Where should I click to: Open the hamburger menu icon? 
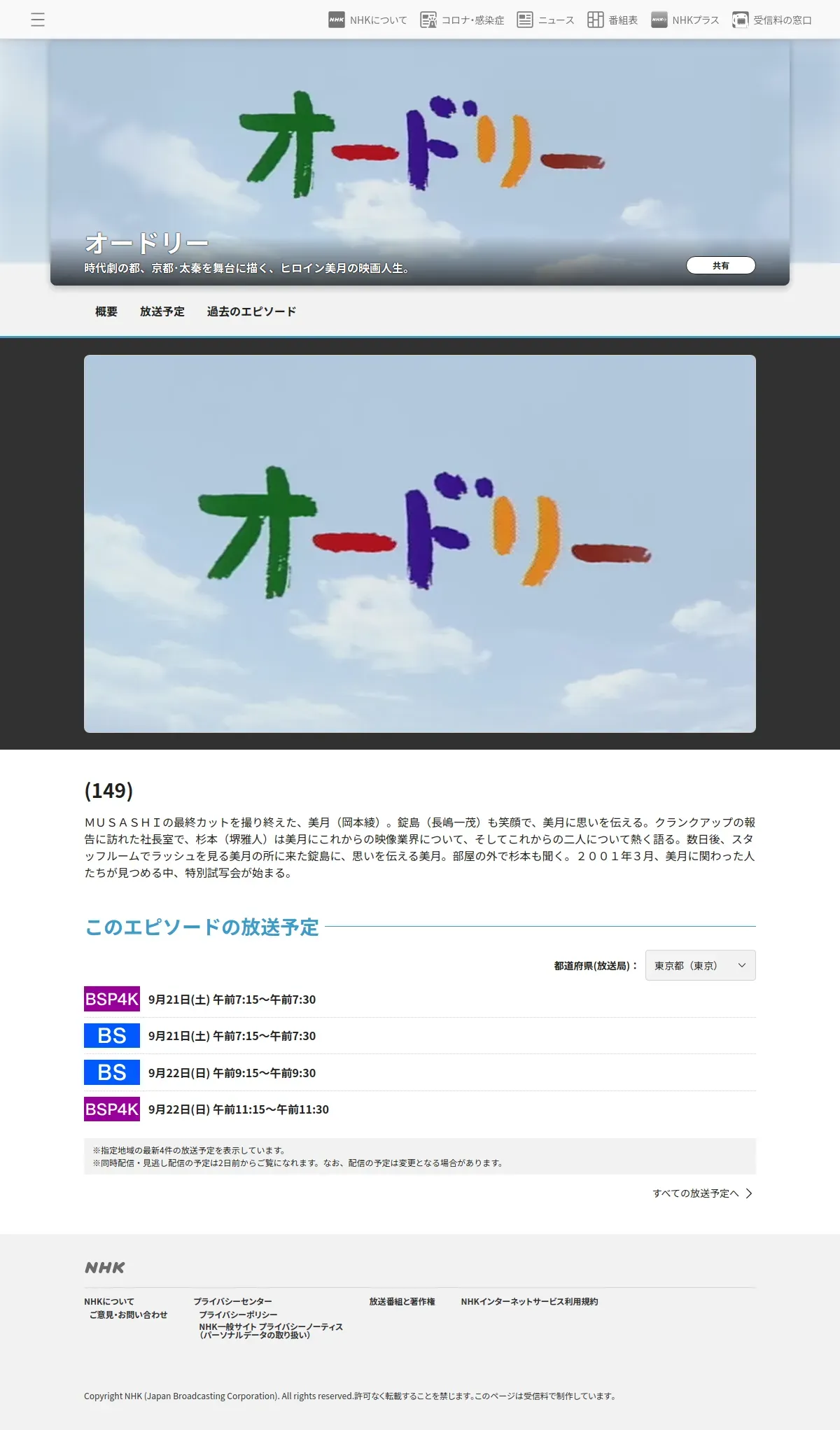(x=38, y=20)
